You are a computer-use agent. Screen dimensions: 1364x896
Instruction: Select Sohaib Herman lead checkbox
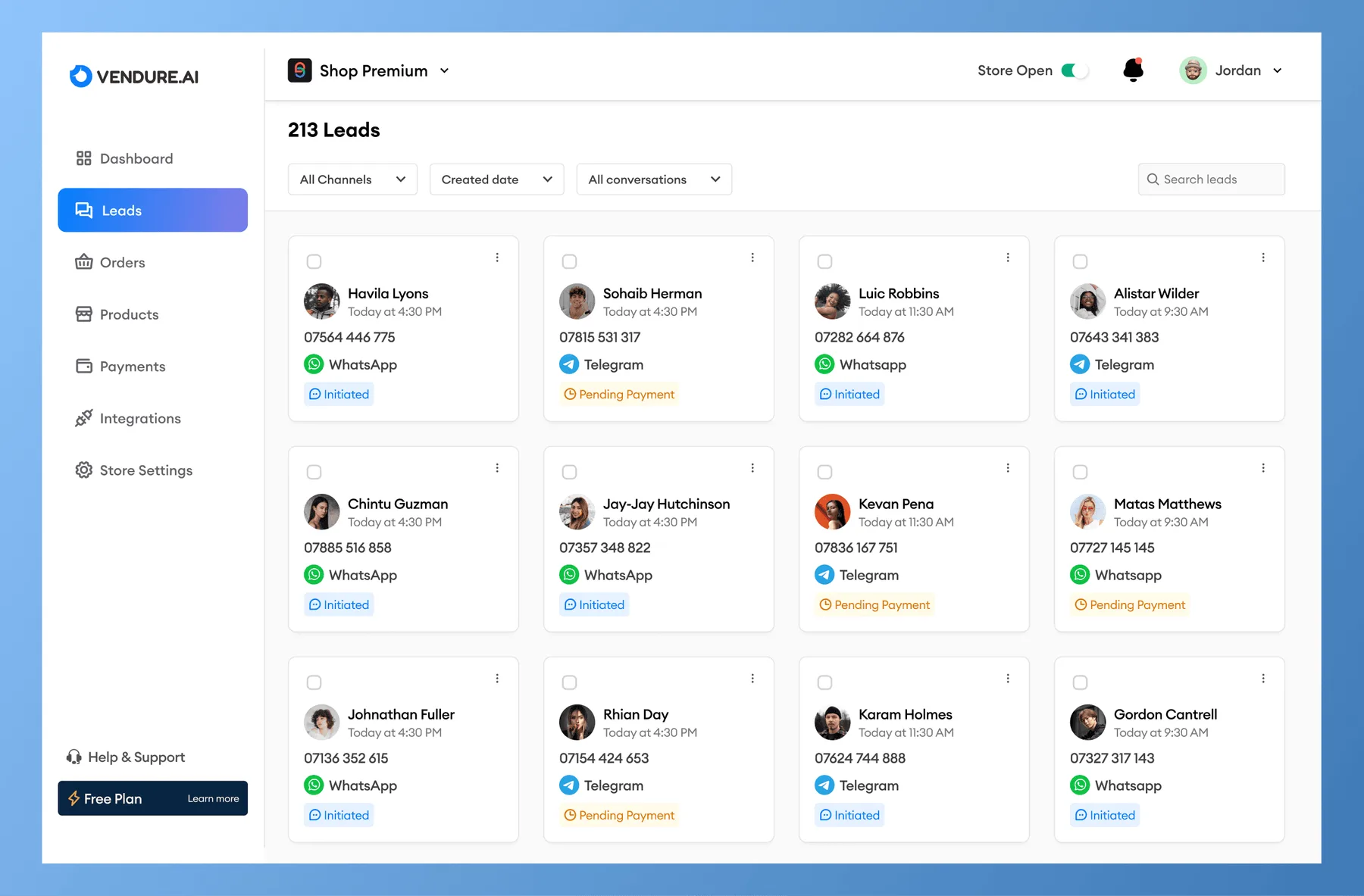coord(569,261)
